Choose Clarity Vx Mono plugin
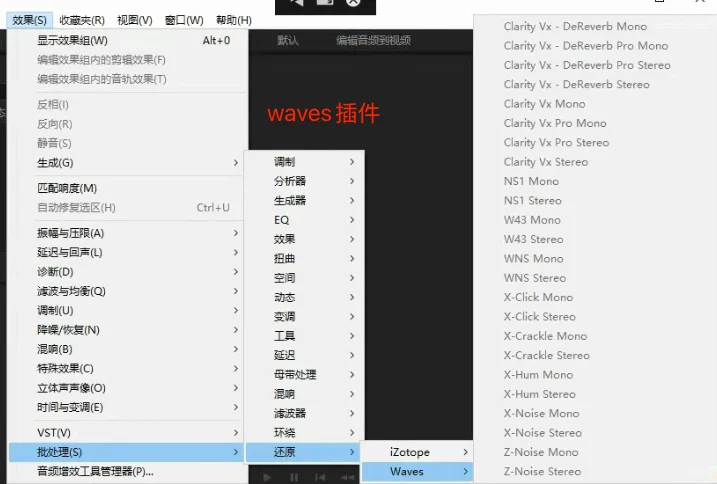The width and height of the screenshot is (717, 484). 545,104
